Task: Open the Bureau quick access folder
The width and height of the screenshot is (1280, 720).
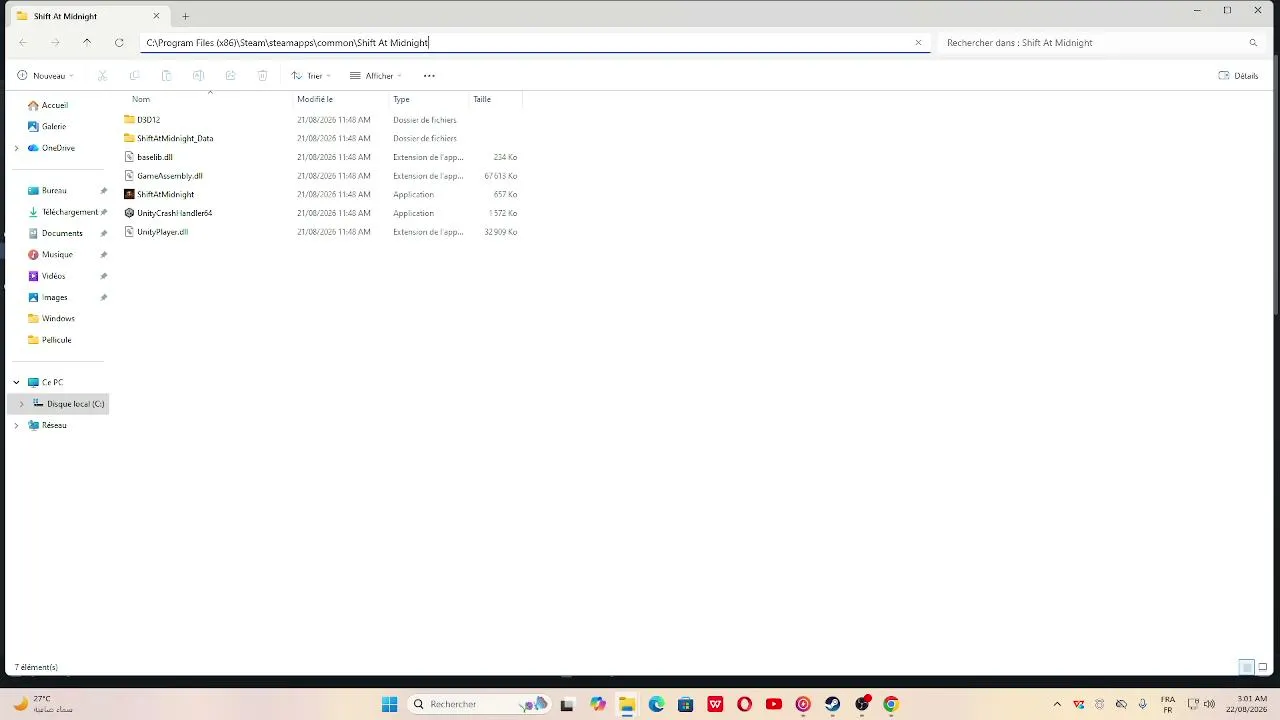Action: 54,191
